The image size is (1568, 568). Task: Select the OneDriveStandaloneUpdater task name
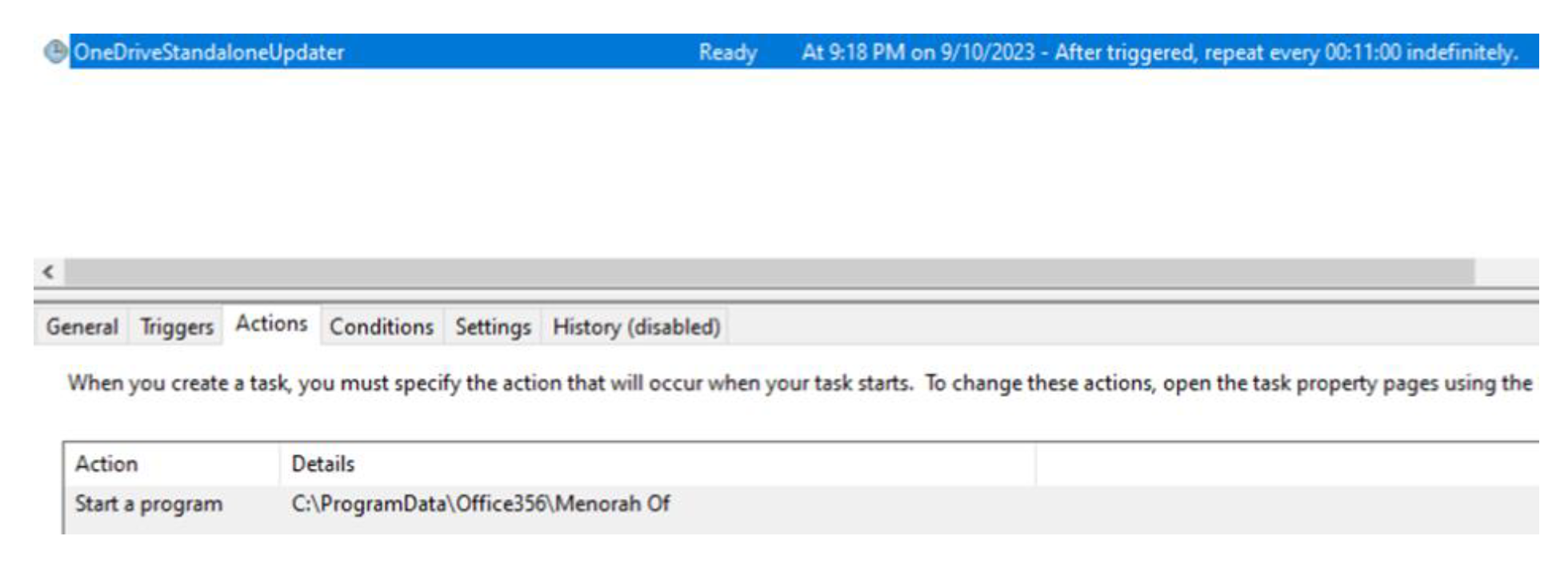coord(209,53)
